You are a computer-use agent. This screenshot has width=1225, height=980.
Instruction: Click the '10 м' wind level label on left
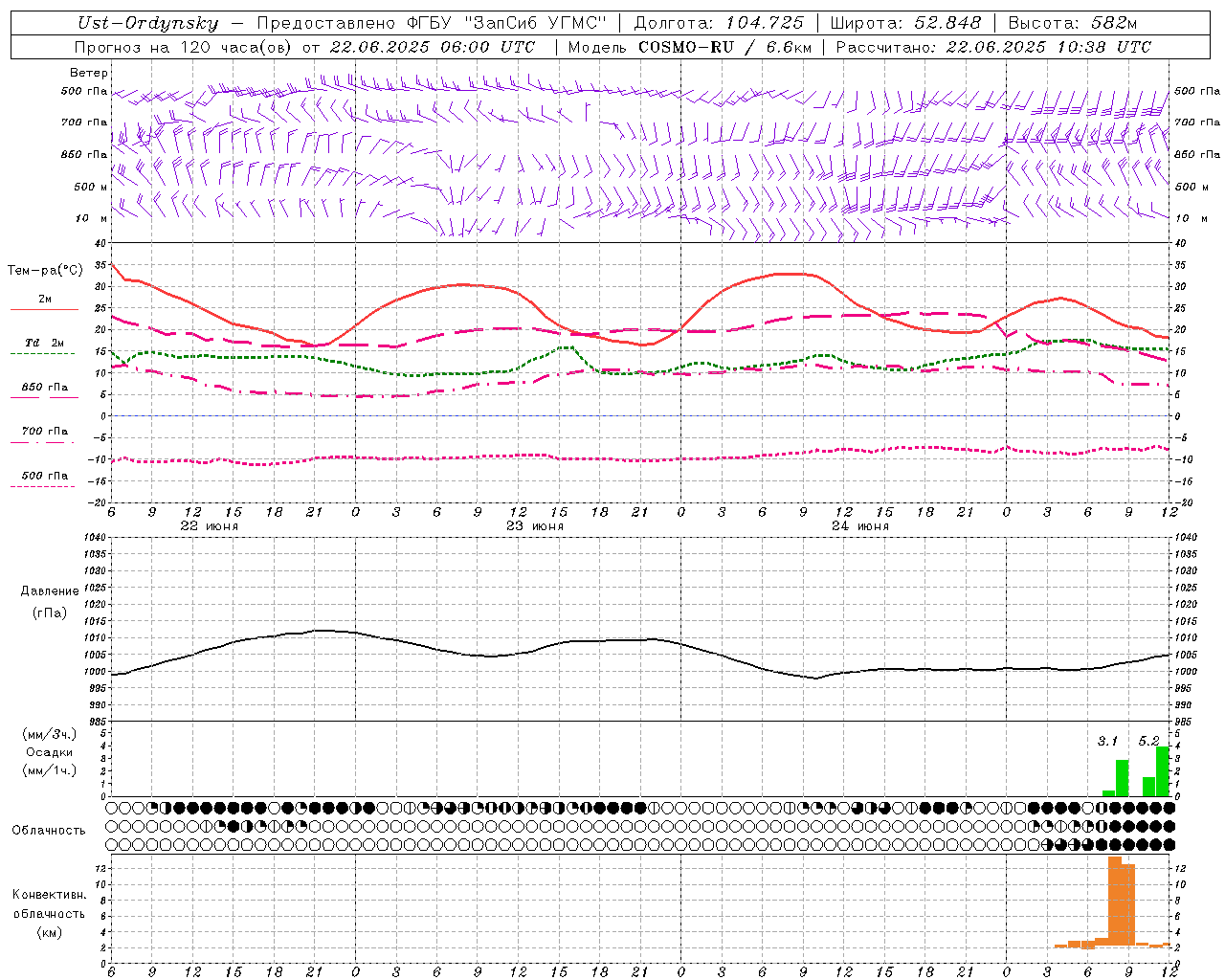pyautogui.click(x=92, y=219)
